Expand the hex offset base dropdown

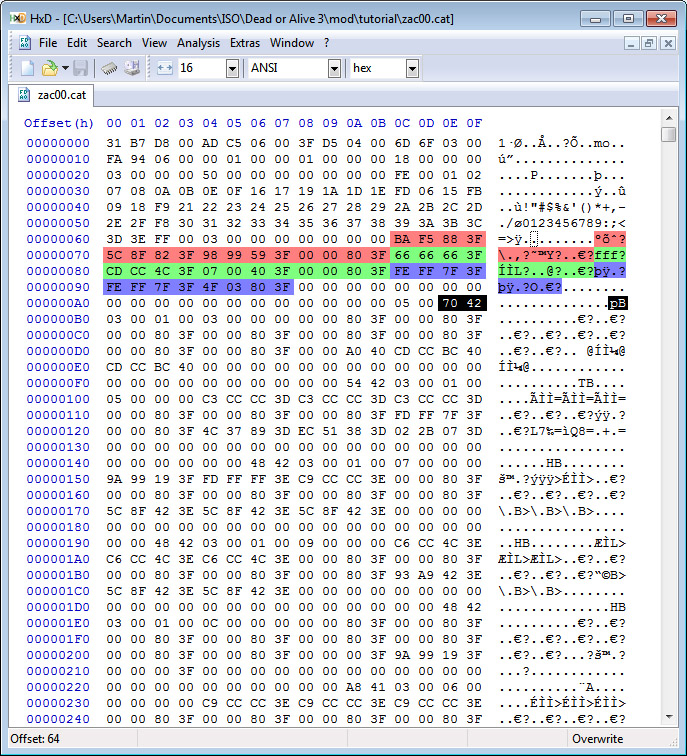[412, 68]
